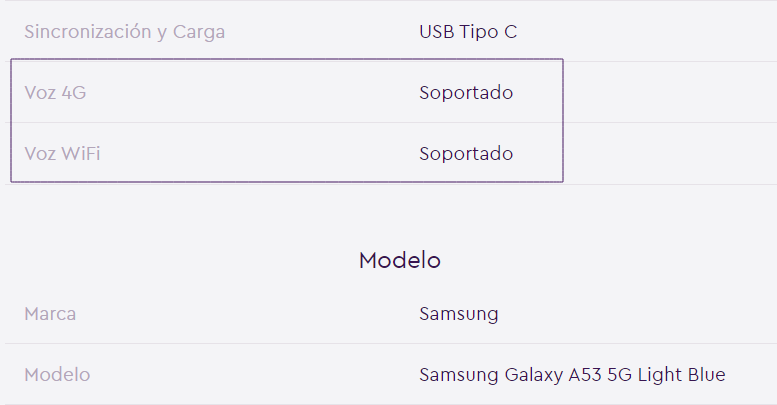
Task: Select the "Samsung" brand value
Action: point(459,314)
